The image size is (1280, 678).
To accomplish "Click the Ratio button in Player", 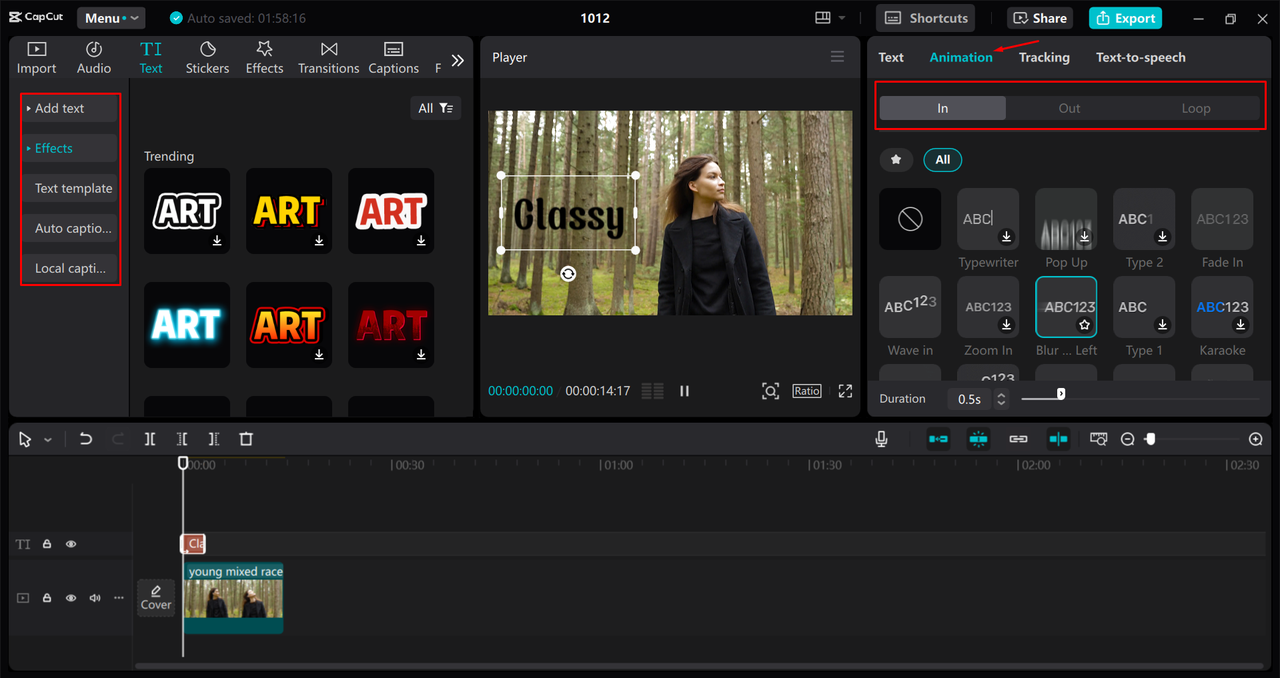I will click(807, 391).
